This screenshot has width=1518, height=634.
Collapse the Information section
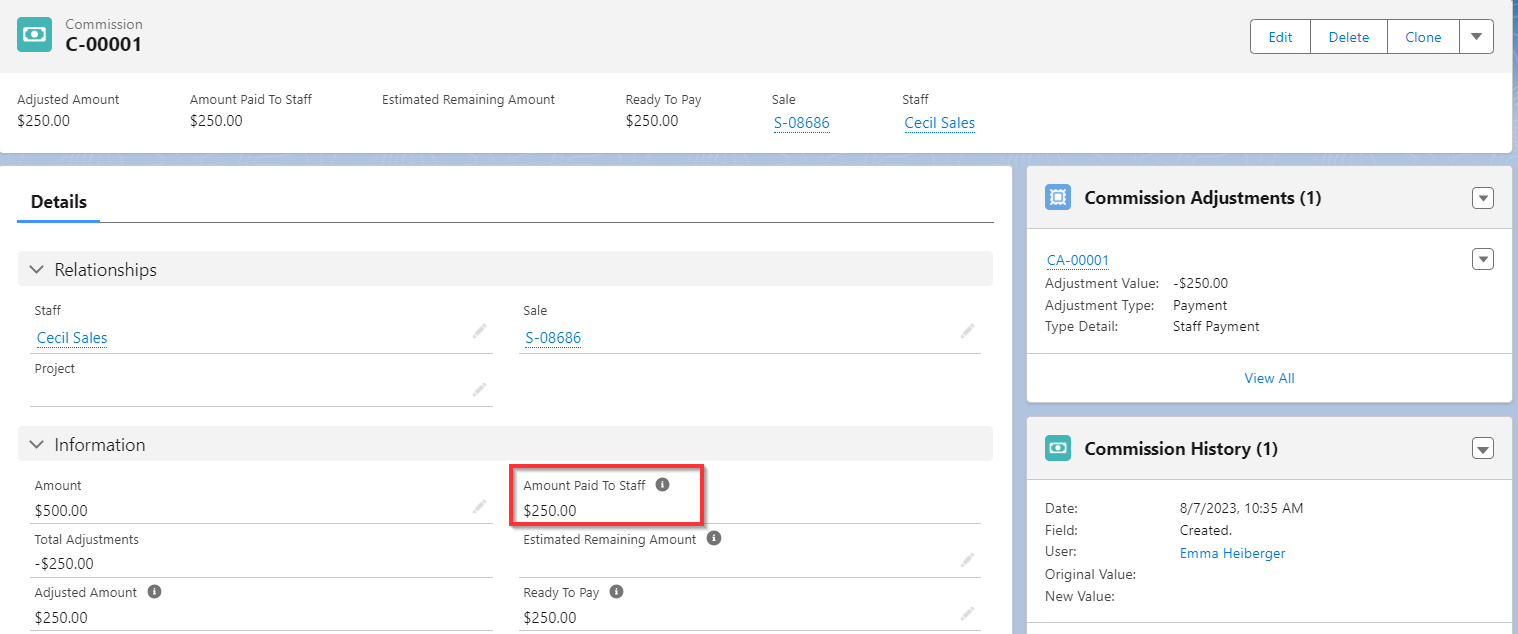[37, 444]
